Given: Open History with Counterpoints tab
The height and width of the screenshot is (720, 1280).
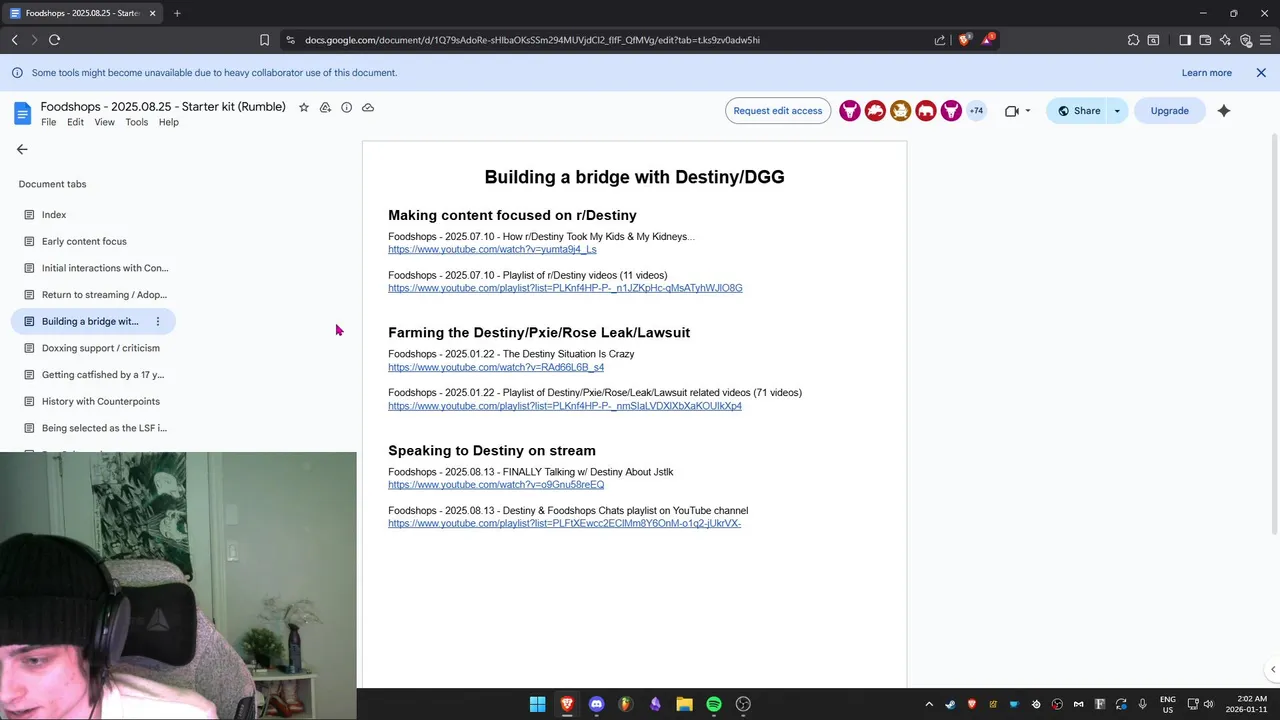Looking at the screenshot, I should coord(93,401).
